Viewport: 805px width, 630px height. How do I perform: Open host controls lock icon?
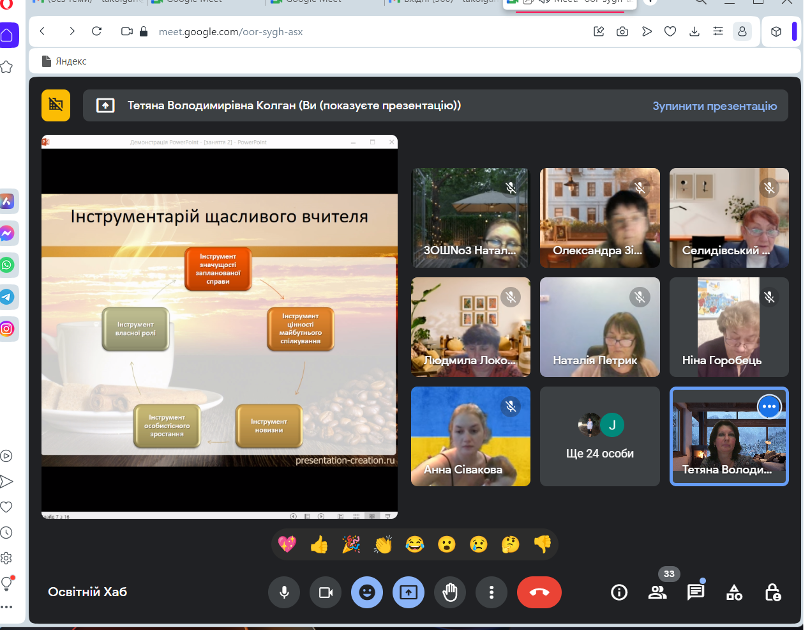pos(773,593)
